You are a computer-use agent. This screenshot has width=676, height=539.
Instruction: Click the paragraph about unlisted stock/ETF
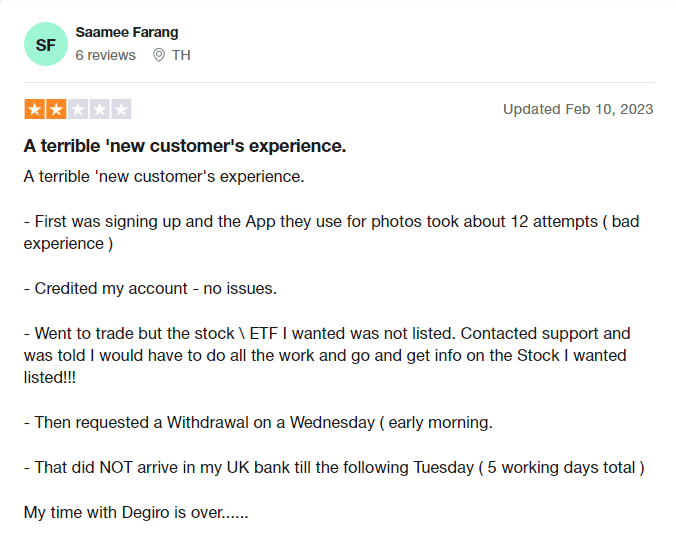click(327, 355)
